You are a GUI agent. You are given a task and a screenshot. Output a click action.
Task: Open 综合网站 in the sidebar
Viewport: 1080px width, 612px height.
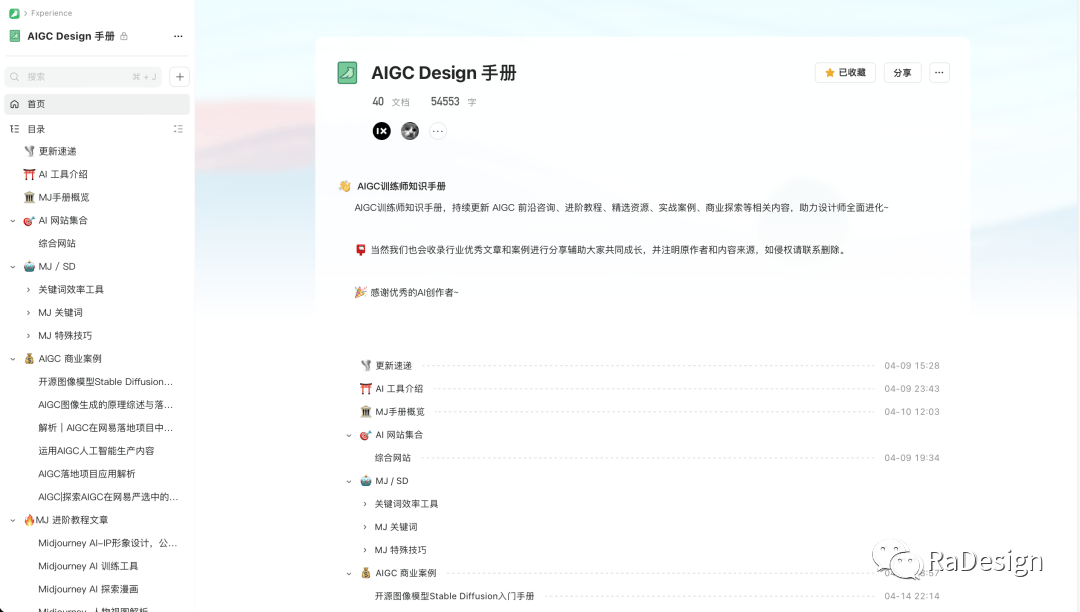coord(57,244)
